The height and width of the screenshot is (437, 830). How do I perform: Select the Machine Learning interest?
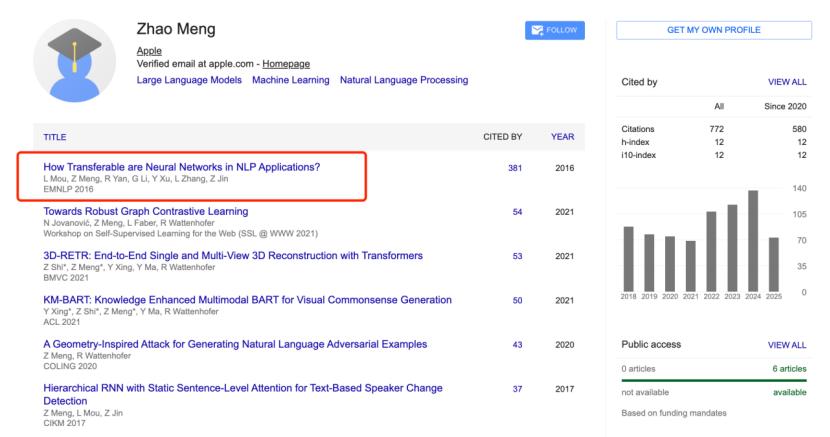[291, 80]
